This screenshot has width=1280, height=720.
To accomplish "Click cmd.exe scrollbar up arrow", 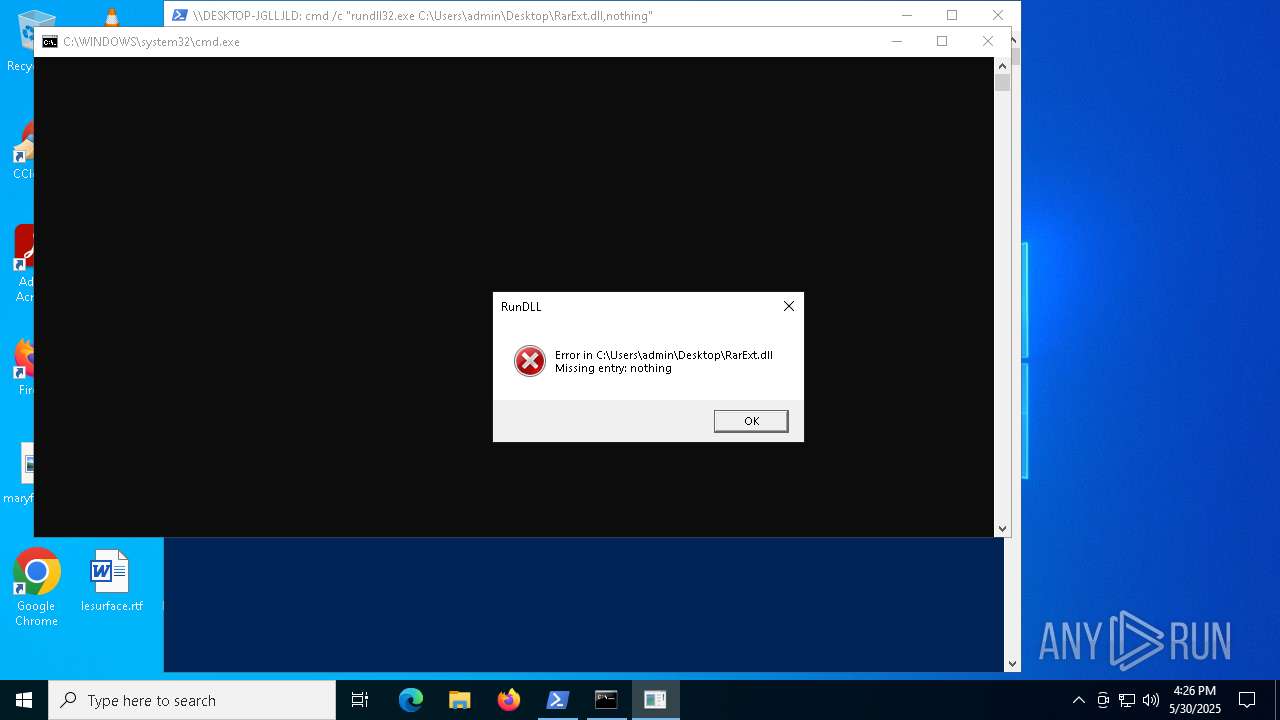I will click(1002, 66).
